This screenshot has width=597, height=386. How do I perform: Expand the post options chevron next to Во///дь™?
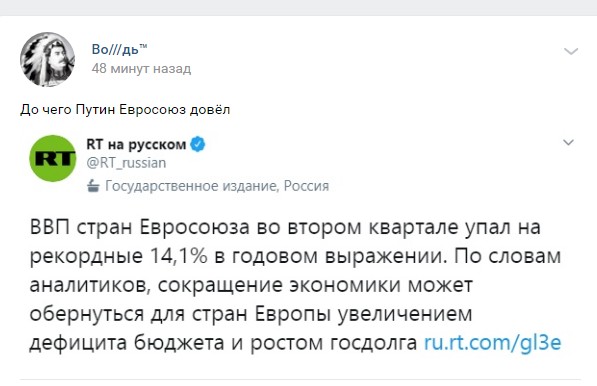point(571,51)
